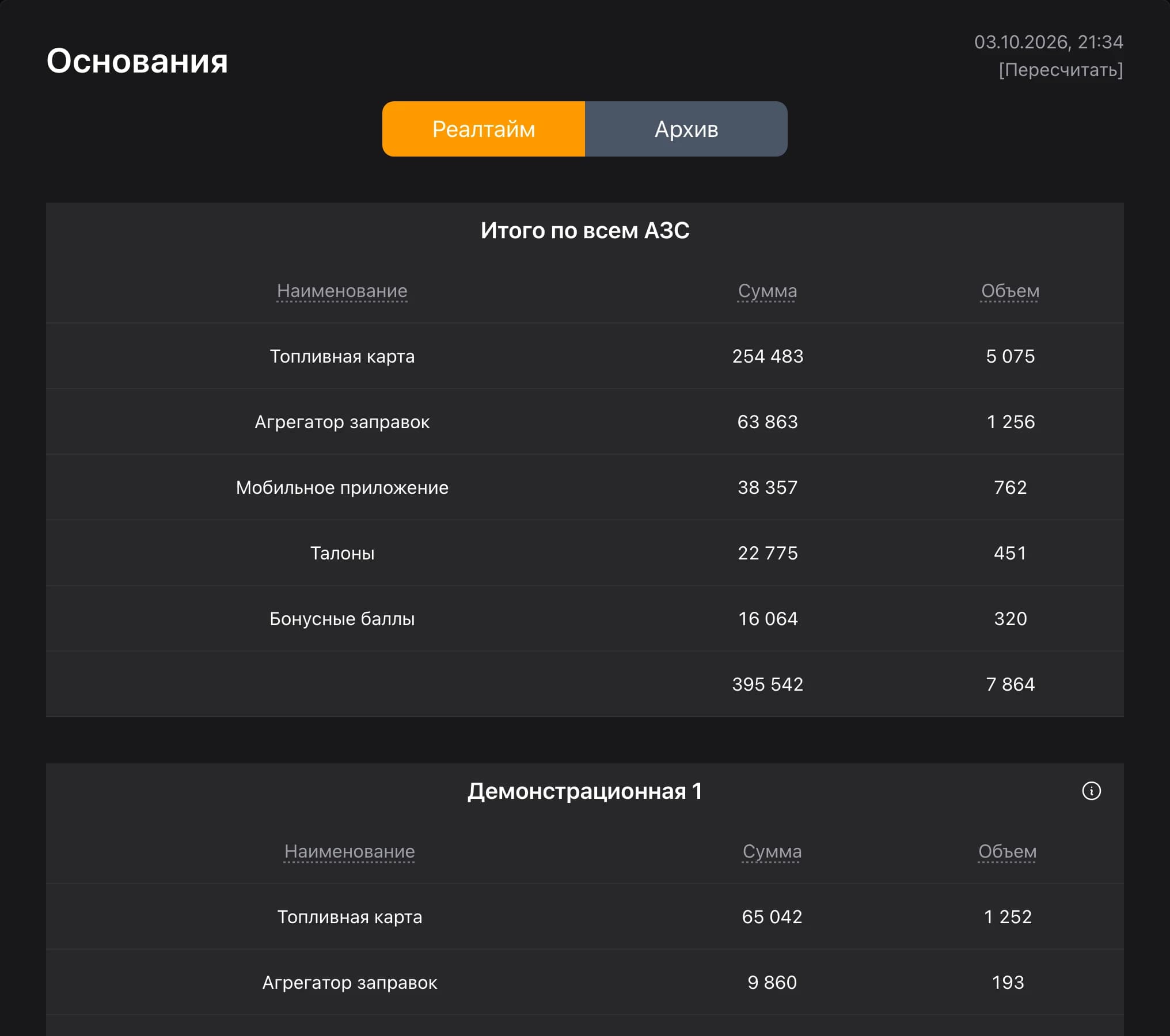This screenshot has width=1170, height=1036.
Task: Click the total volume 7 864
Action: (1010, 684)
